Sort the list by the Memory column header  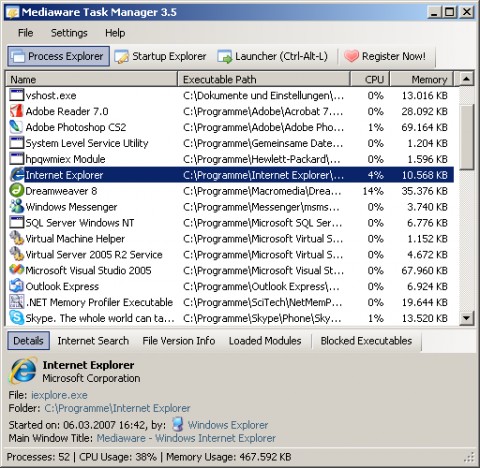[422, 79]
